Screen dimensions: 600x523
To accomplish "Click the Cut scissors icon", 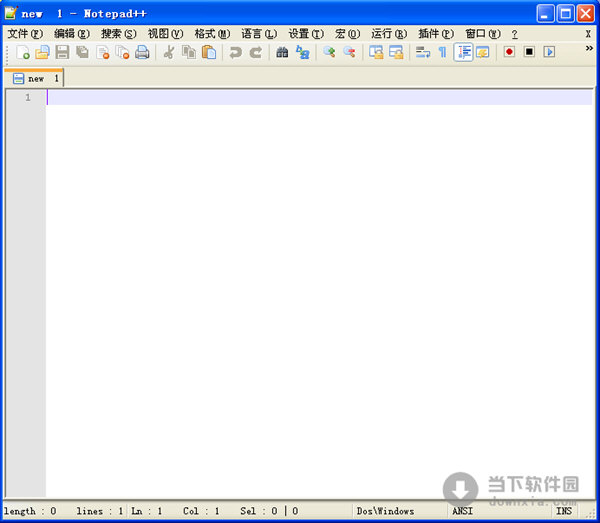I will pos(169,52).
